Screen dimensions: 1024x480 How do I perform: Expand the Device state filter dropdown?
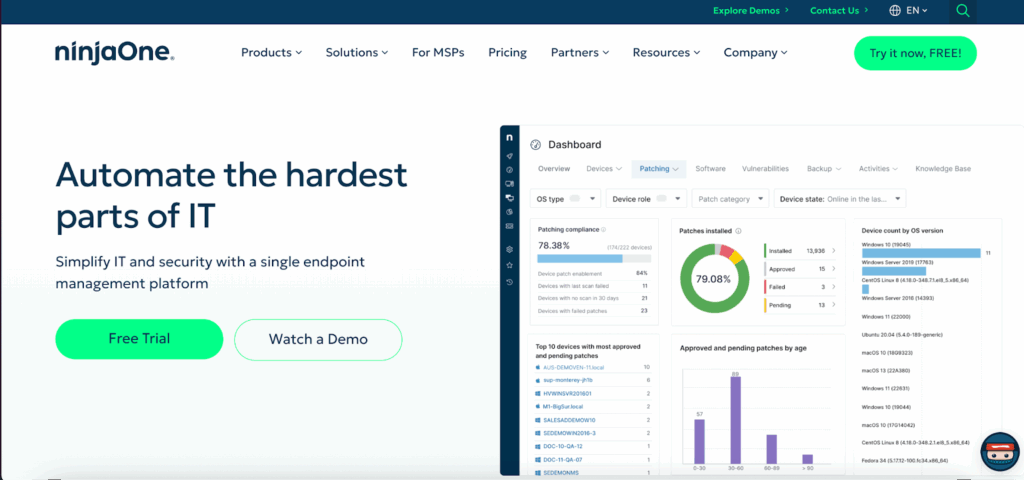pyautogui.click(x=841, y=199)
